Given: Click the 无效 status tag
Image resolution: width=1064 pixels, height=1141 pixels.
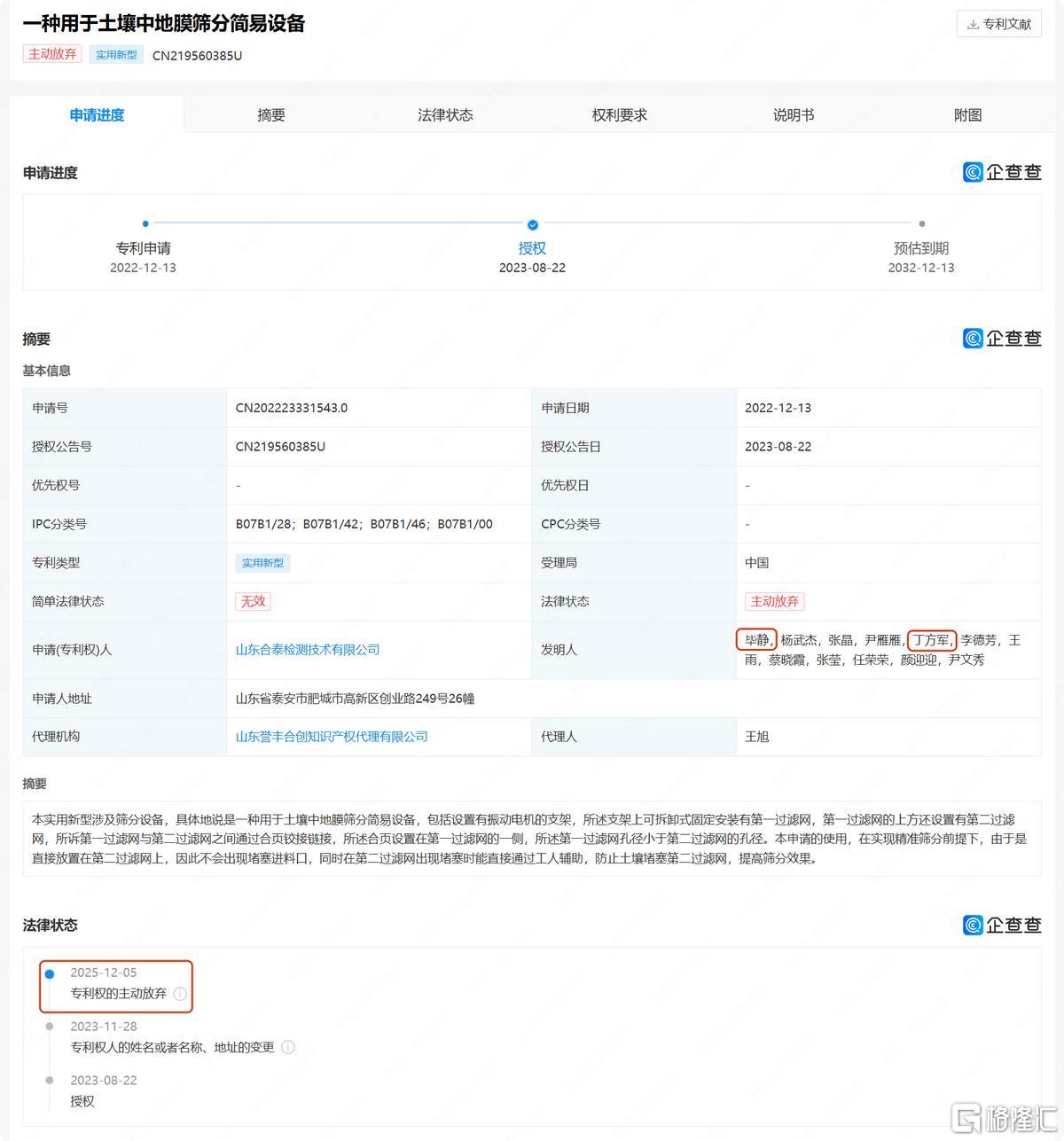Looking at the screenshot, I should coord(253,601).
